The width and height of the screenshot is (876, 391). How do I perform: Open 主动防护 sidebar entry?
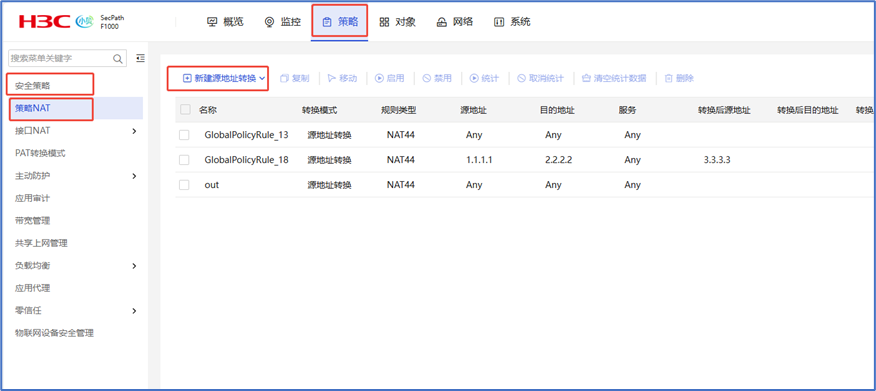point(32,176)
